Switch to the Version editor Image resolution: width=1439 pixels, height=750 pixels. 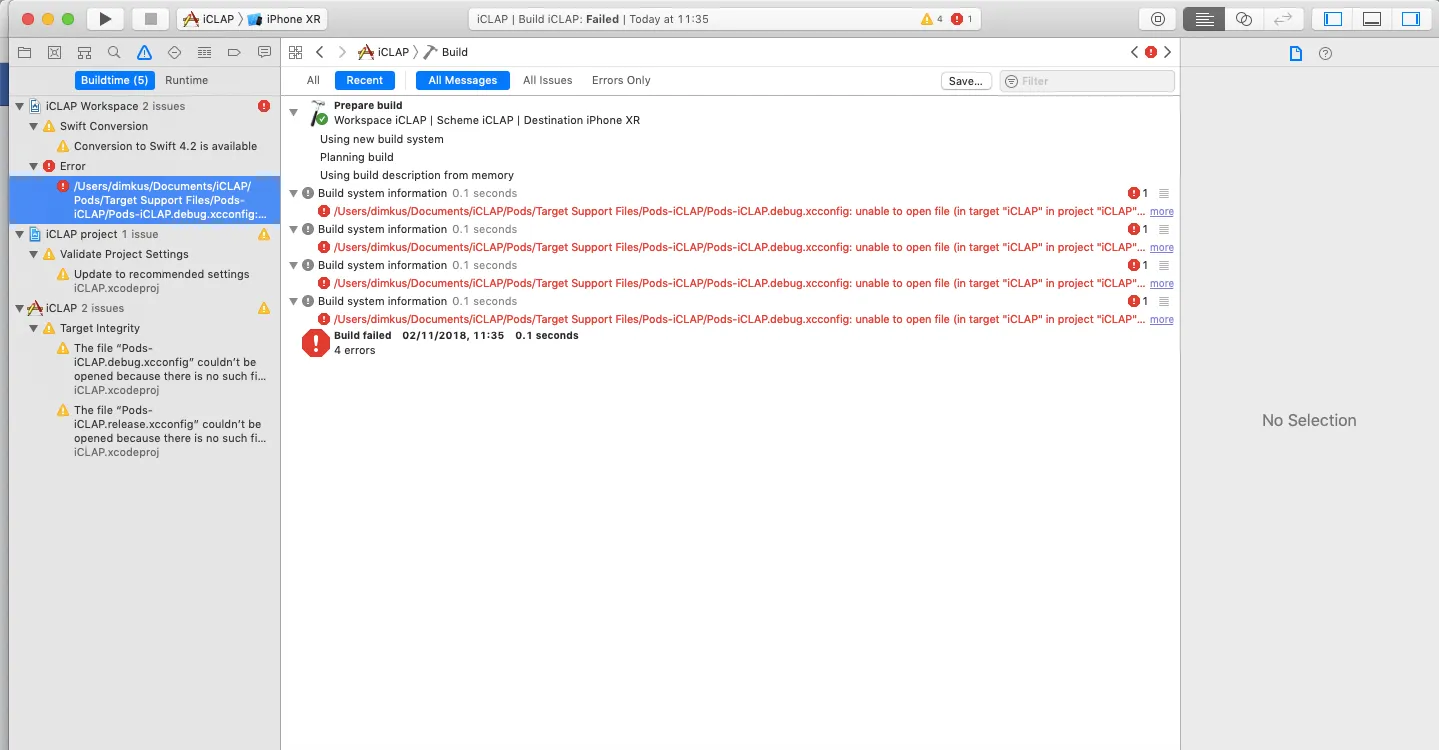point(1284,19)
